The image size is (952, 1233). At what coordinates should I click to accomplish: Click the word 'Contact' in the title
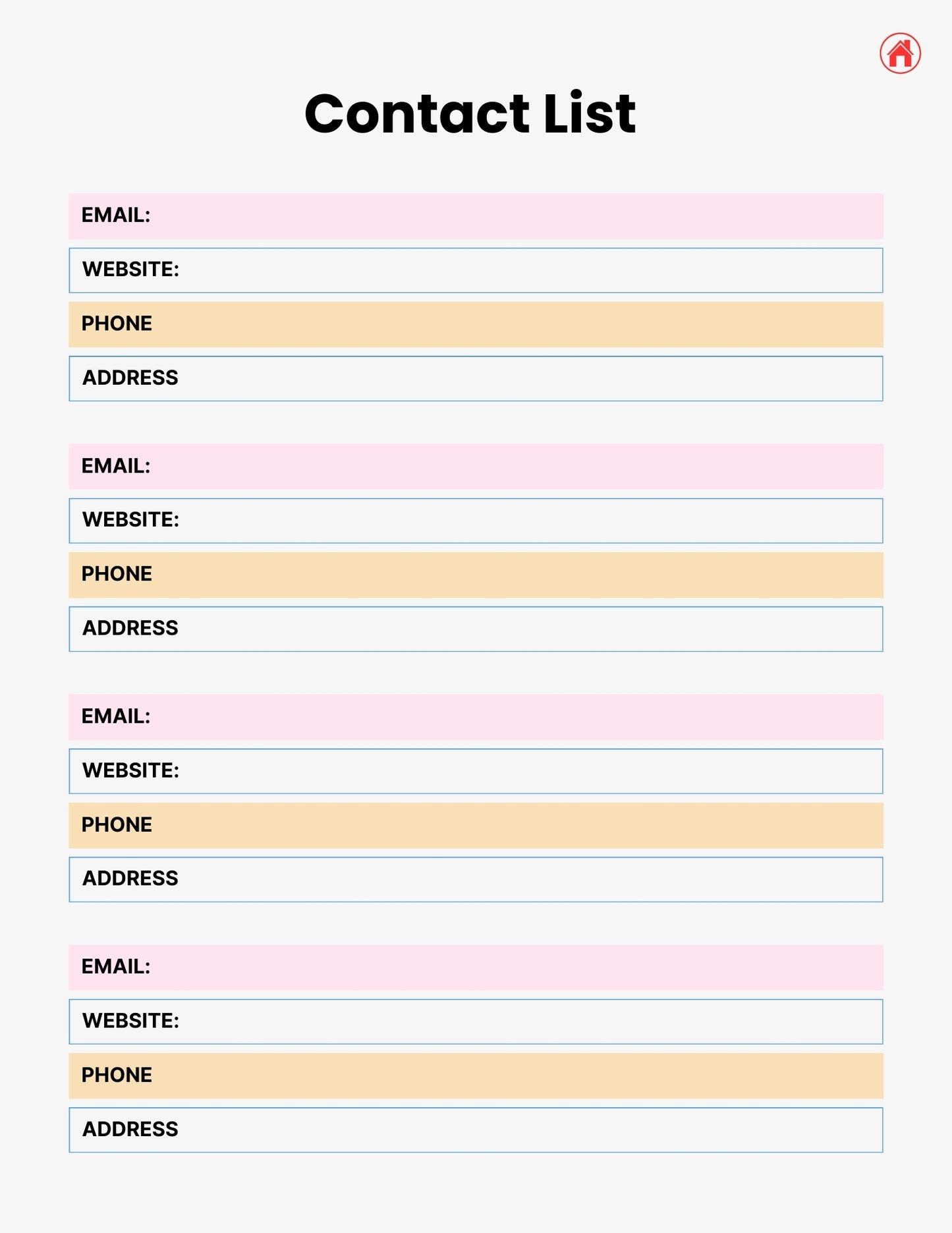coord(416,113)
